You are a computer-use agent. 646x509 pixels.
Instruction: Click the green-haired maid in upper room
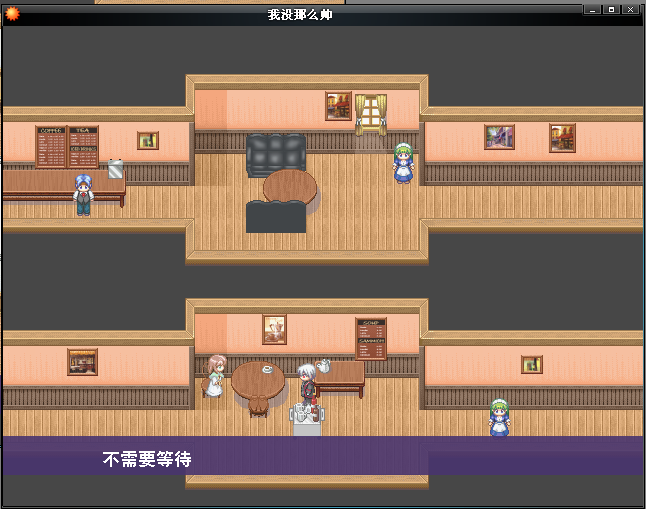(403, 163)
